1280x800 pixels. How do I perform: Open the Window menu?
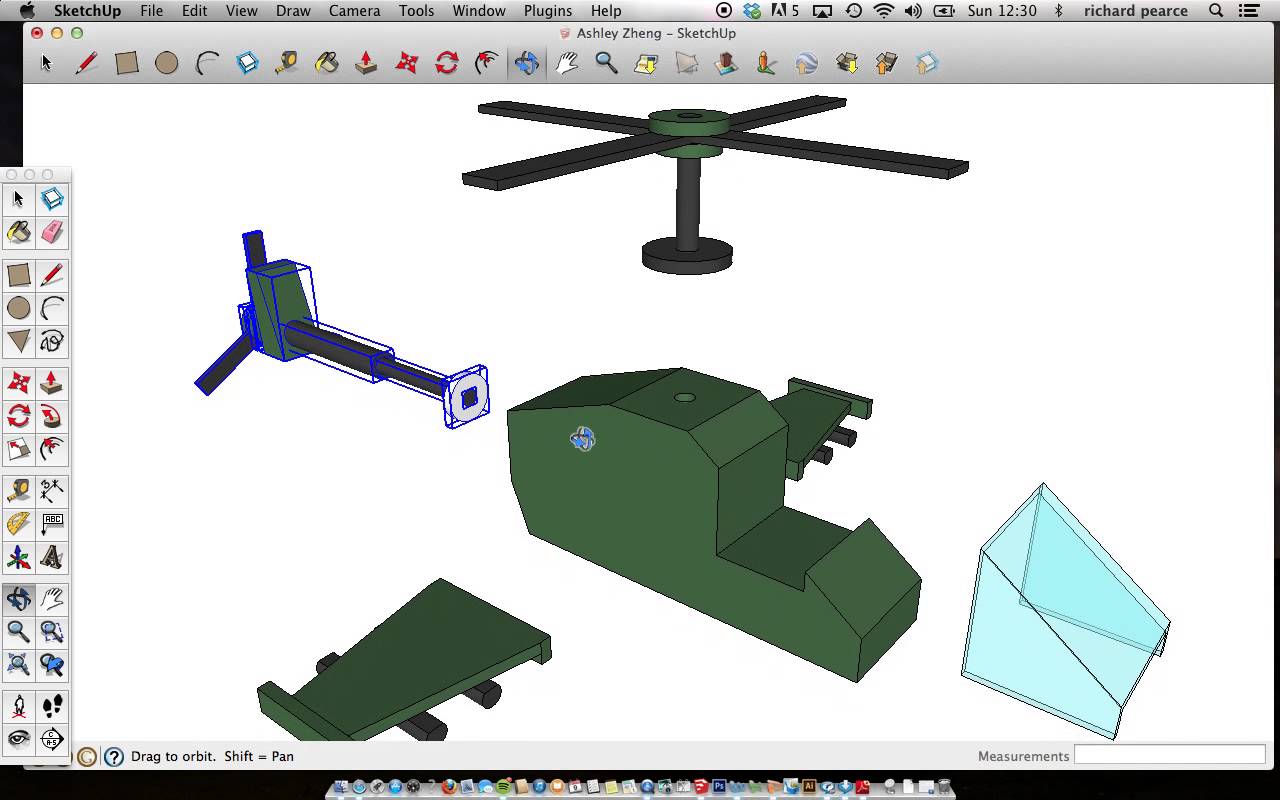[478, 11]
